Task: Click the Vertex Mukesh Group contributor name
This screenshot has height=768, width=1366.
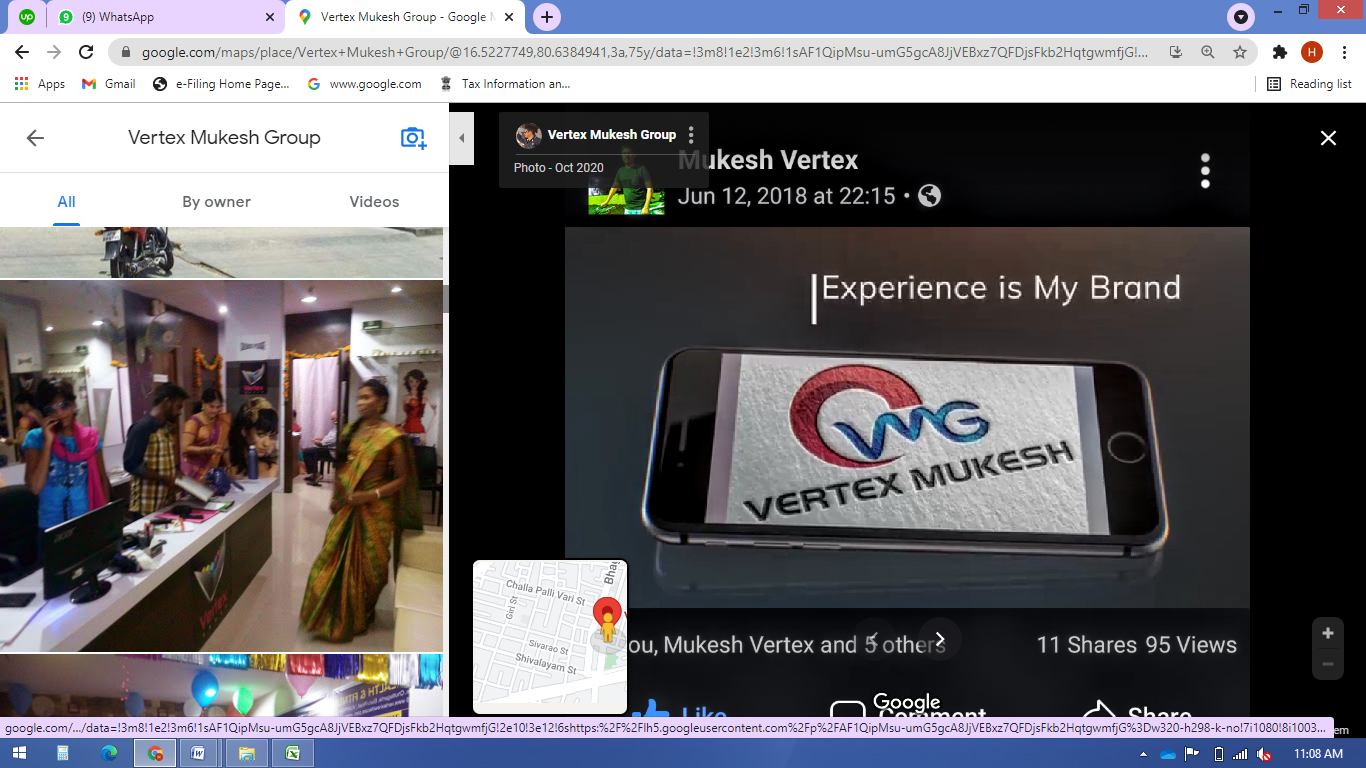Action: (x=612, y=135)
